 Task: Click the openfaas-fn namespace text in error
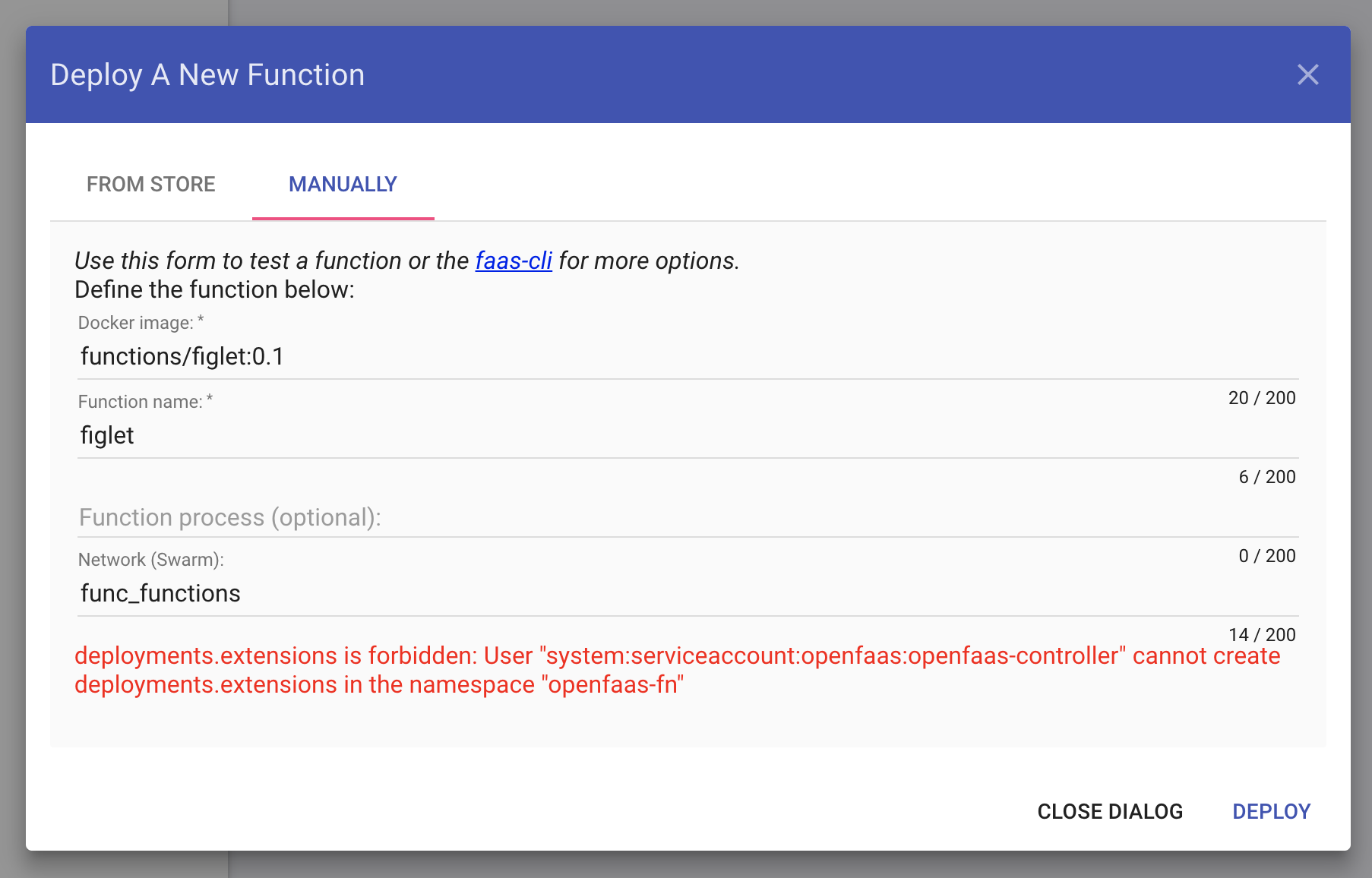(x=614, y=684)
